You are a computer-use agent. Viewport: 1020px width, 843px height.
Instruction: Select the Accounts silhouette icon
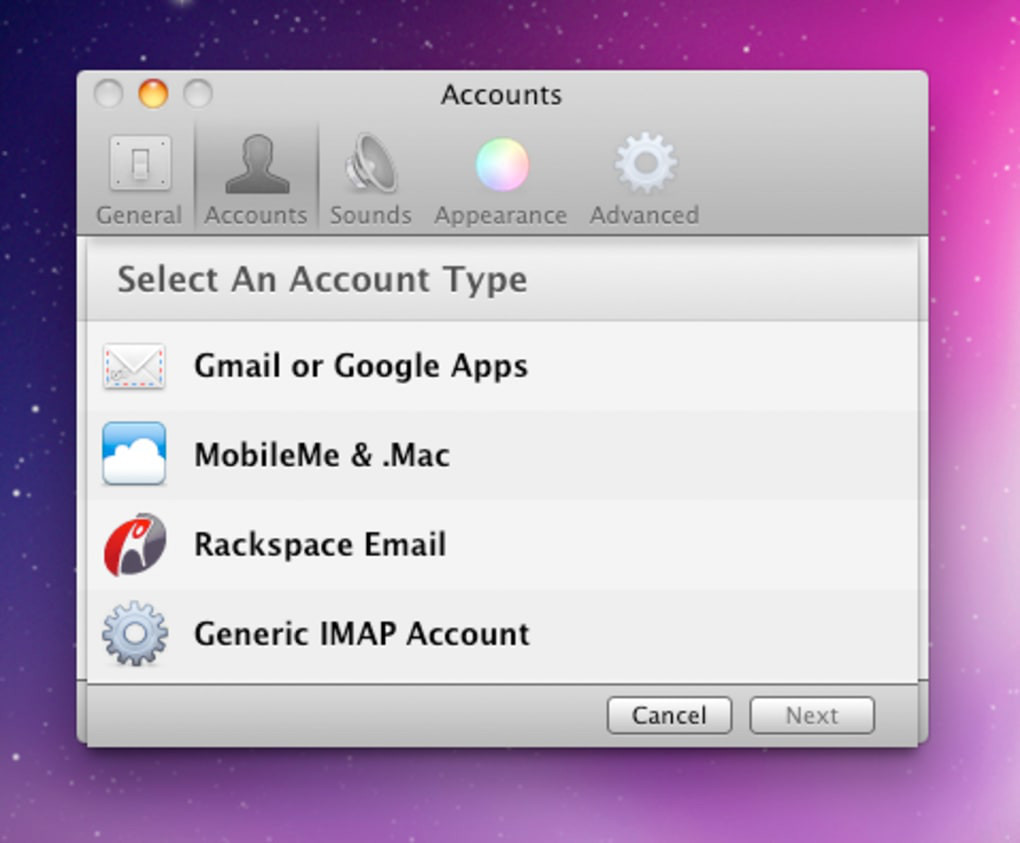pos(258,164)
